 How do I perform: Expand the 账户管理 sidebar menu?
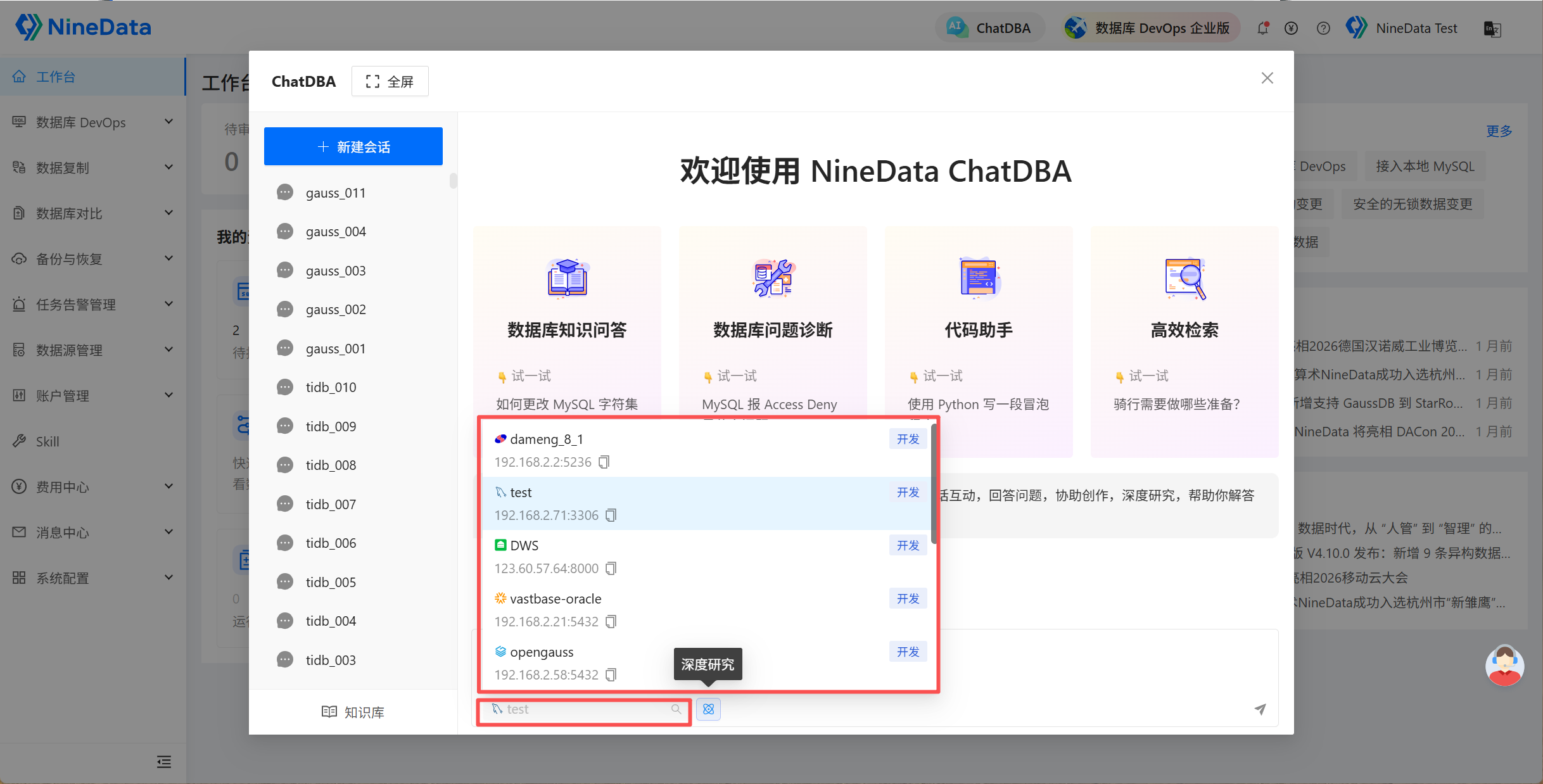point(92,396)
